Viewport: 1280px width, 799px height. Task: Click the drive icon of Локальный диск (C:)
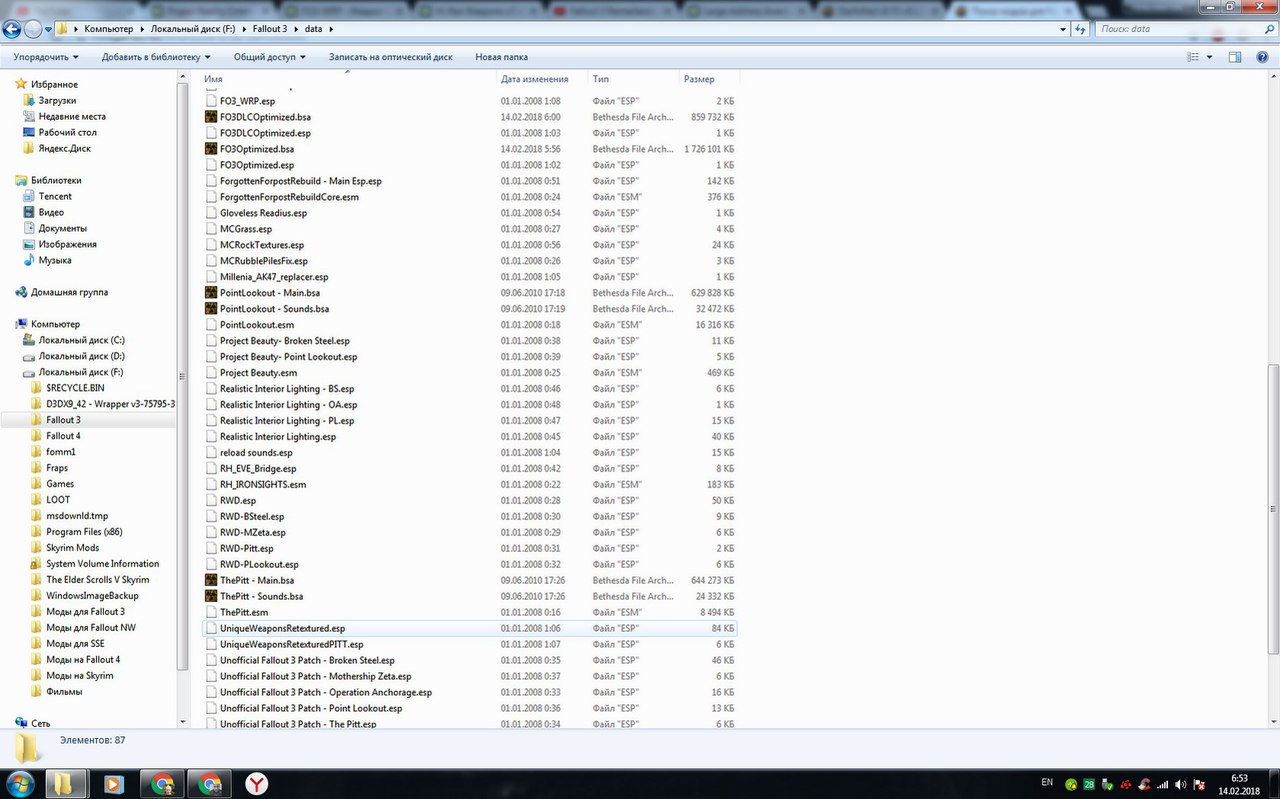point(29,340)
